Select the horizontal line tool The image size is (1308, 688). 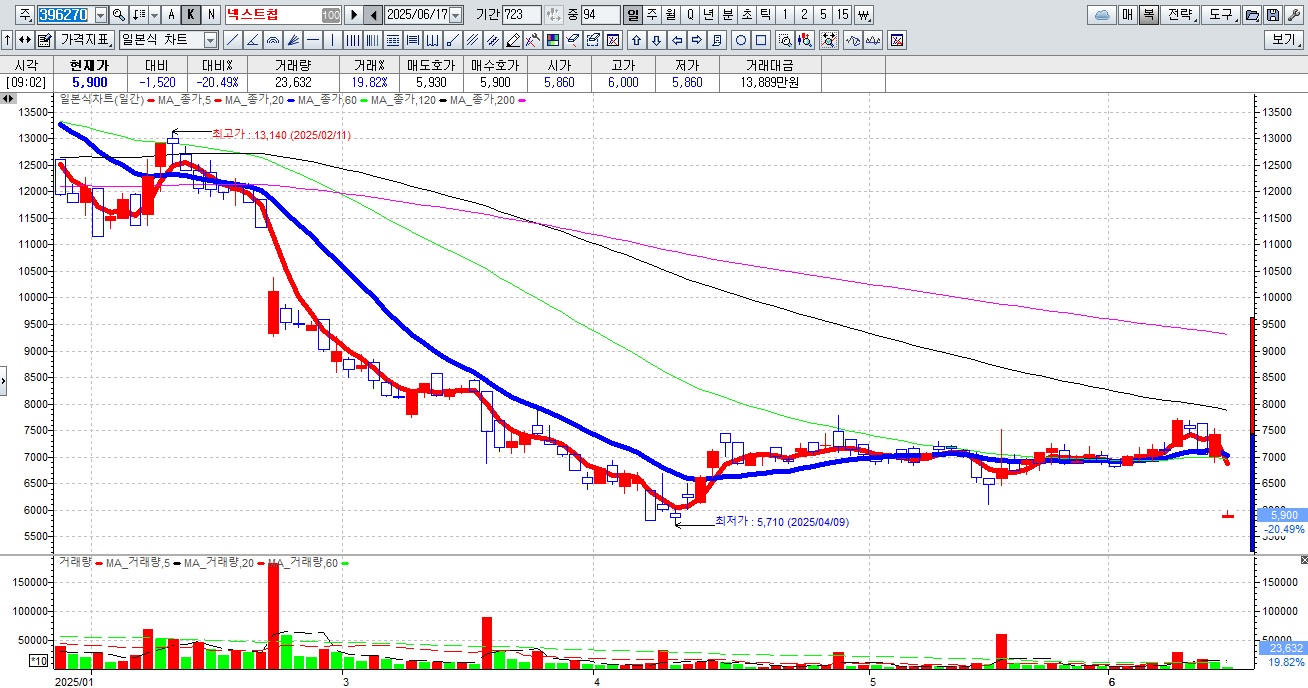pos(313,40)
